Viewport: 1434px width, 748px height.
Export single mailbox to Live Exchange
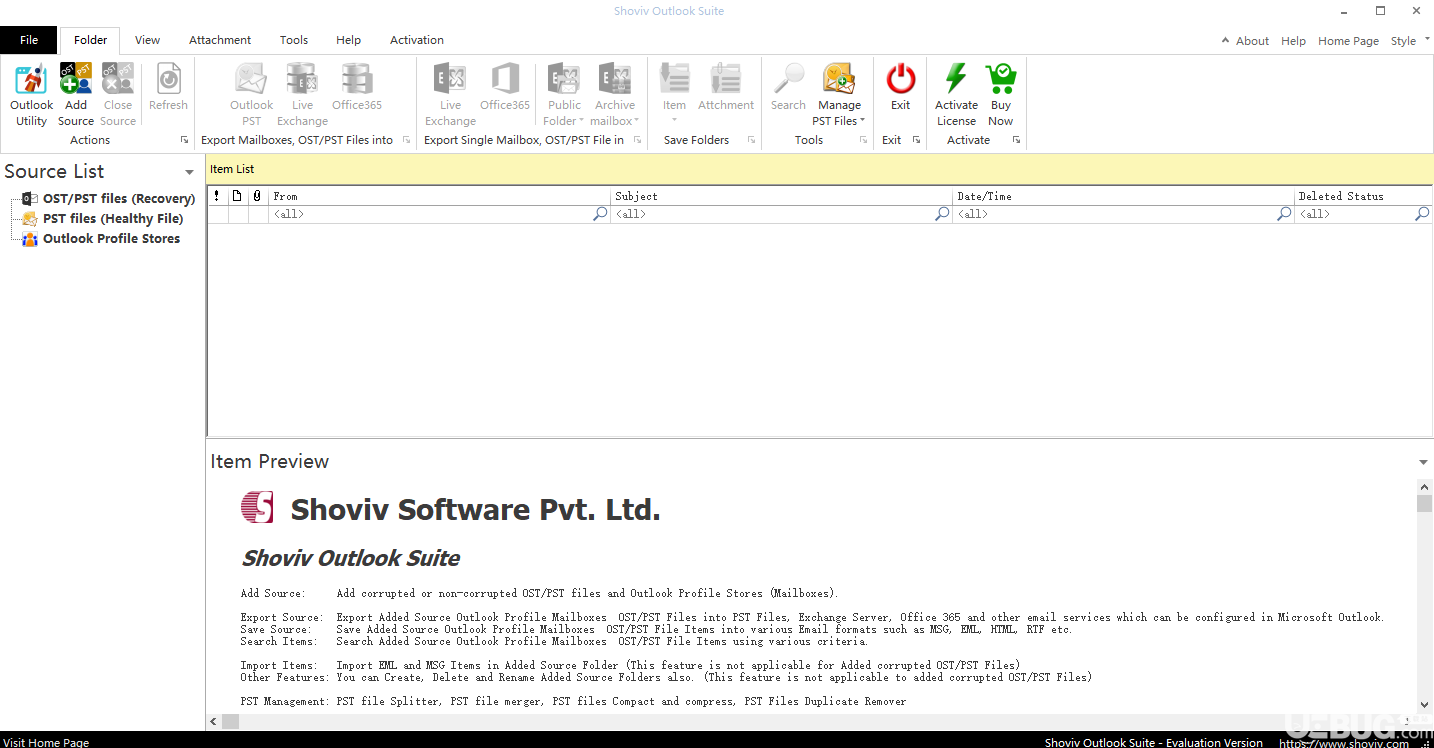tap(450, 94)
